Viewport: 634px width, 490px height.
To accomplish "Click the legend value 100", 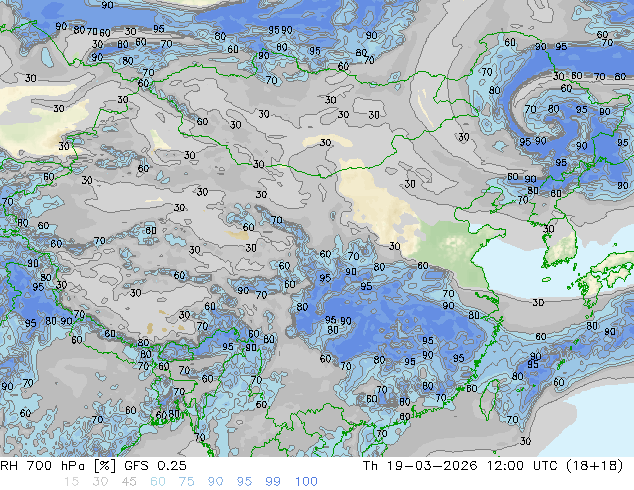I will coord(306,482).
